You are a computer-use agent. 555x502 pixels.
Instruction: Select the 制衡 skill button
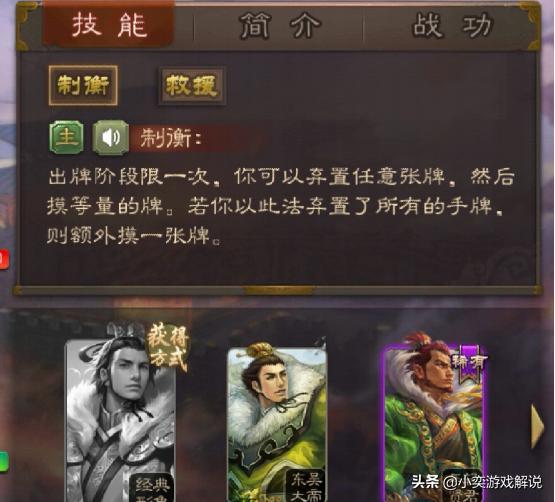83,85
